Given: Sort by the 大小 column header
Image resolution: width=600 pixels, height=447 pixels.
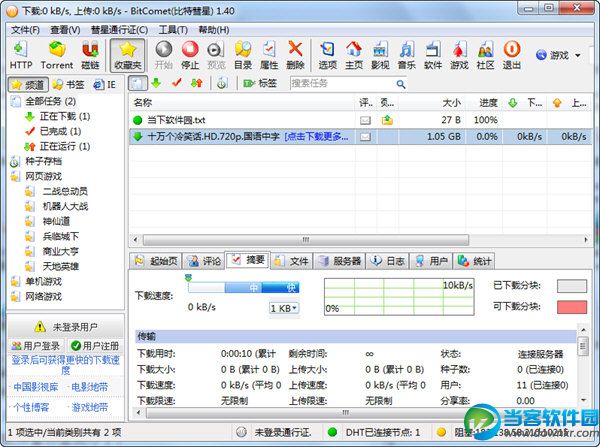Looking at the screenshot, I should [x=432, y=103].
